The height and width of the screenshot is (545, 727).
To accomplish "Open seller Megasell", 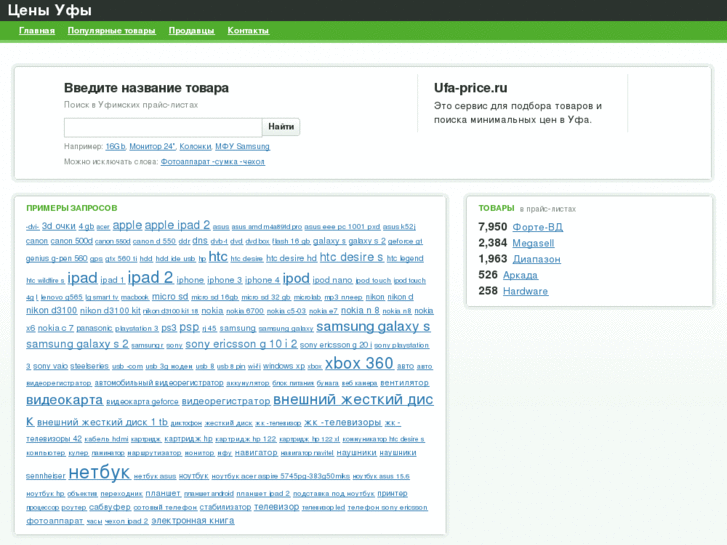I will [533, 243].
